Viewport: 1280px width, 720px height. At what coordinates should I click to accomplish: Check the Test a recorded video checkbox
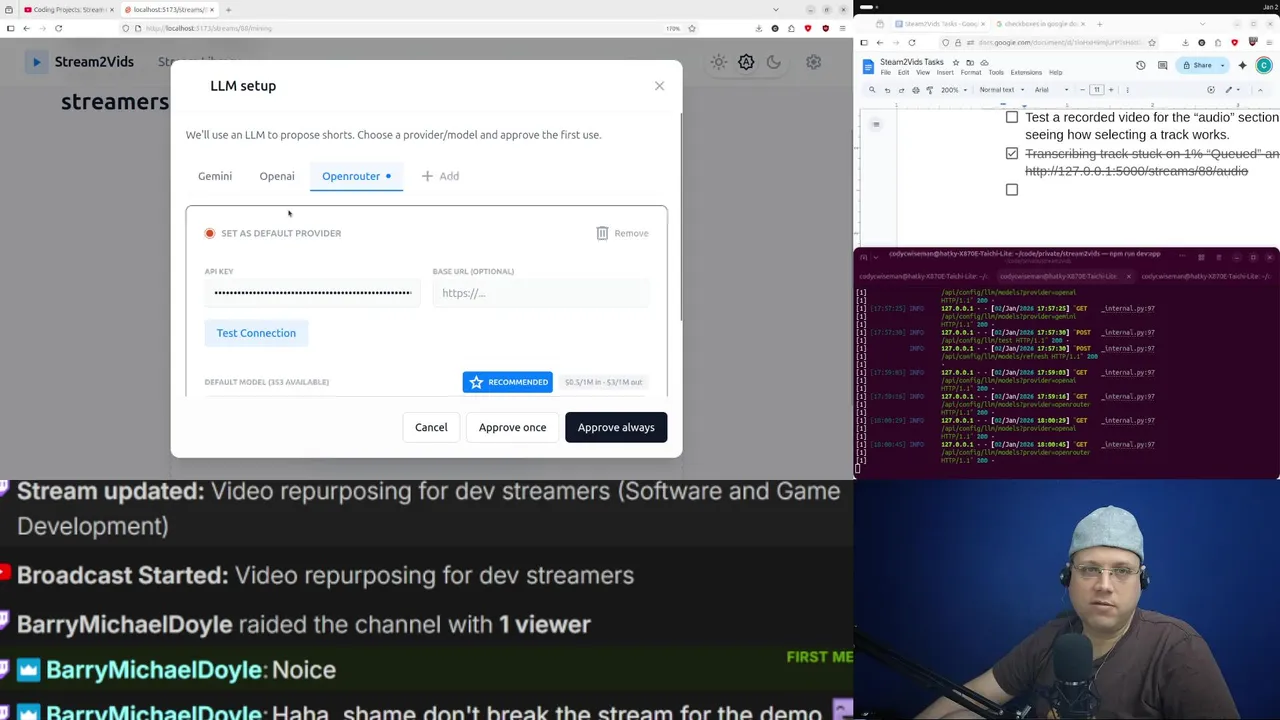click(x=1012, y=118)
